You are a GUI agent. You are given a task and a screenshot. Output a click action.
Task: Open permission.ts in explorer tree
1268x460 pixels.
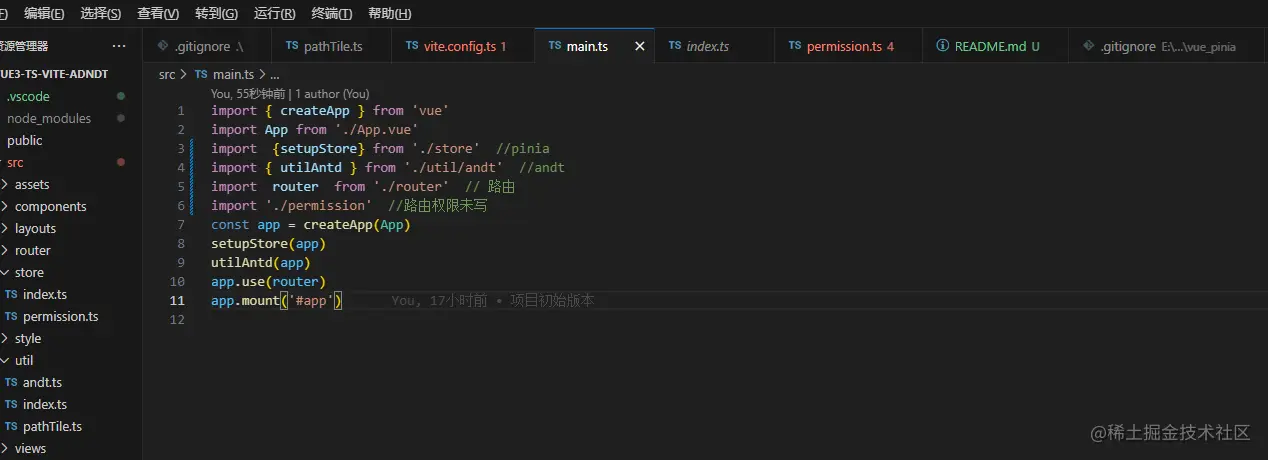(61, 316)
